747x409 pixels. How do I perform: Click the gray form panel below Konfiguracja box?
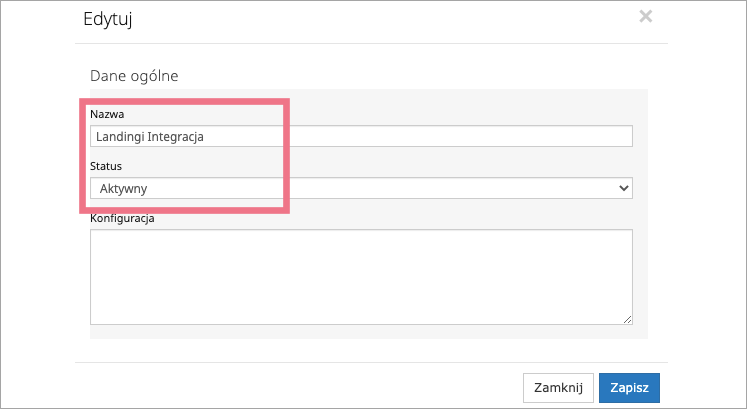(360, 332)
